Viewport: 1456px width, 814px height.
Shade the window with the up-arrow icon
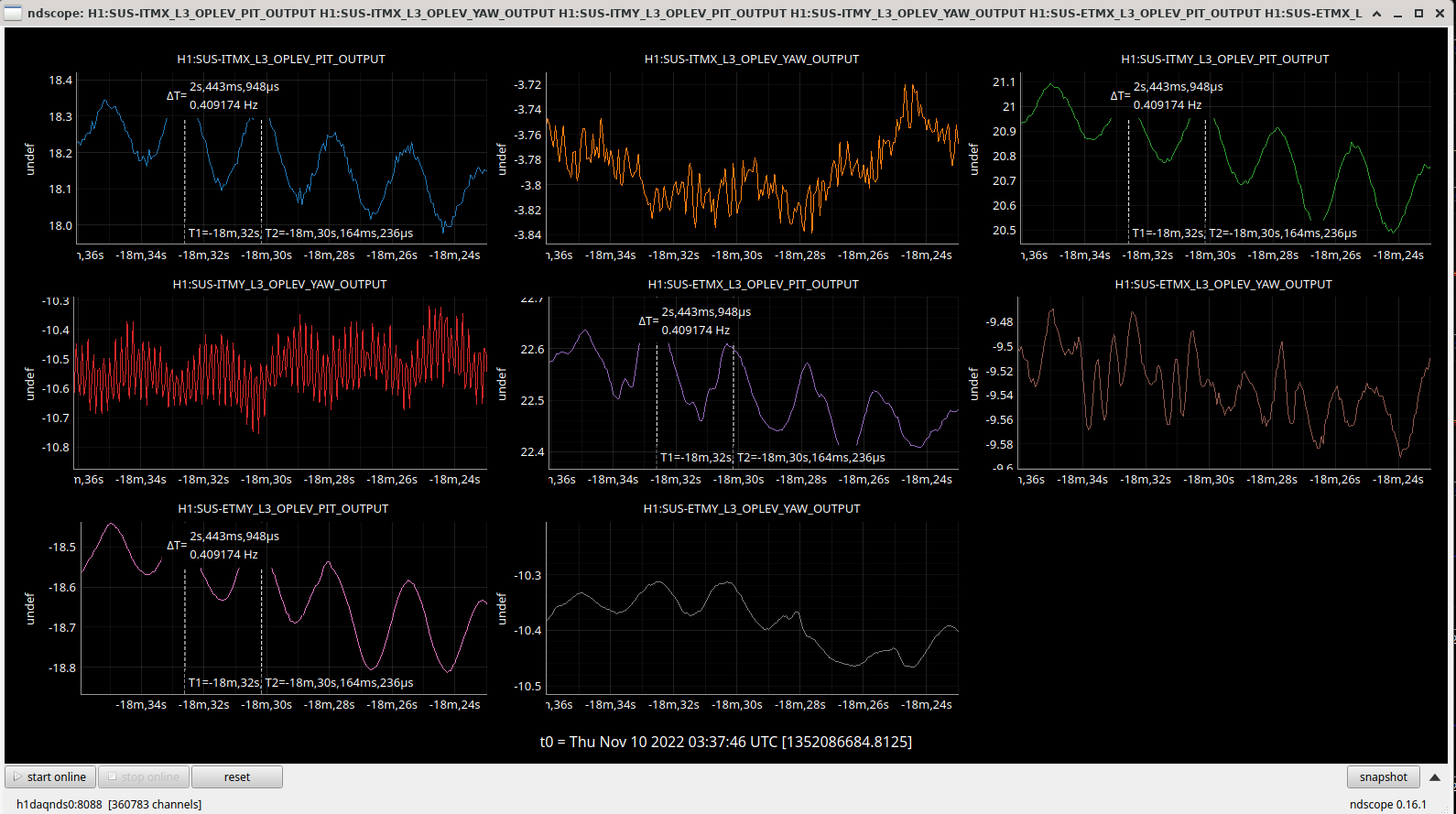pos(1376,13)
